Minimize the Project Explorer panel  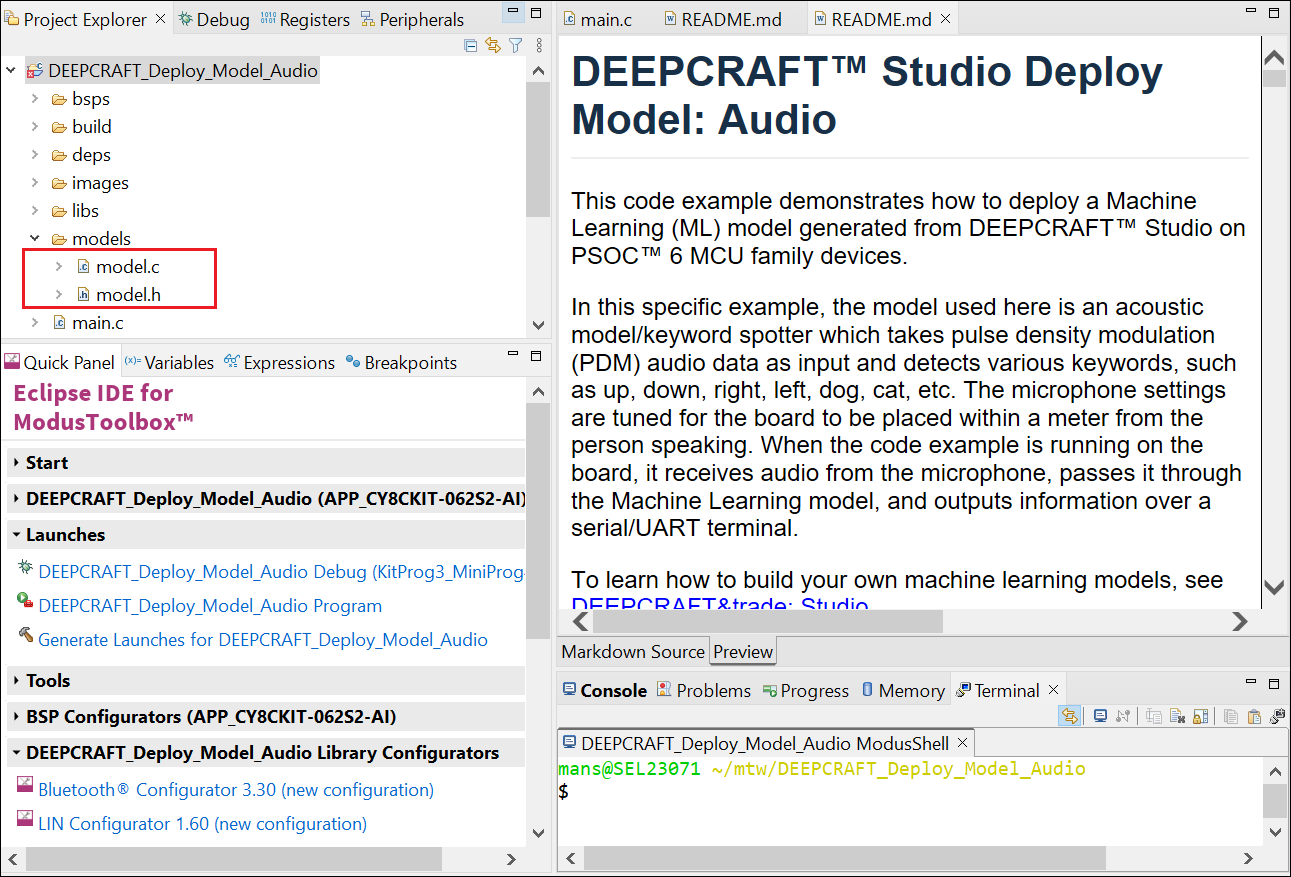click(512, 13)
